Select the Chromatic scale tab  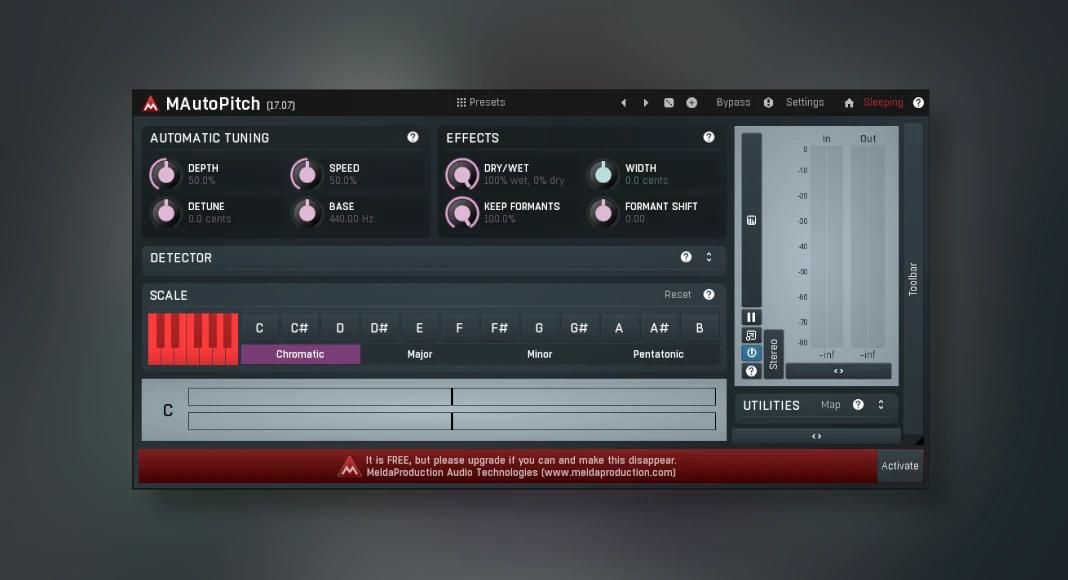(x=300, y=354)
